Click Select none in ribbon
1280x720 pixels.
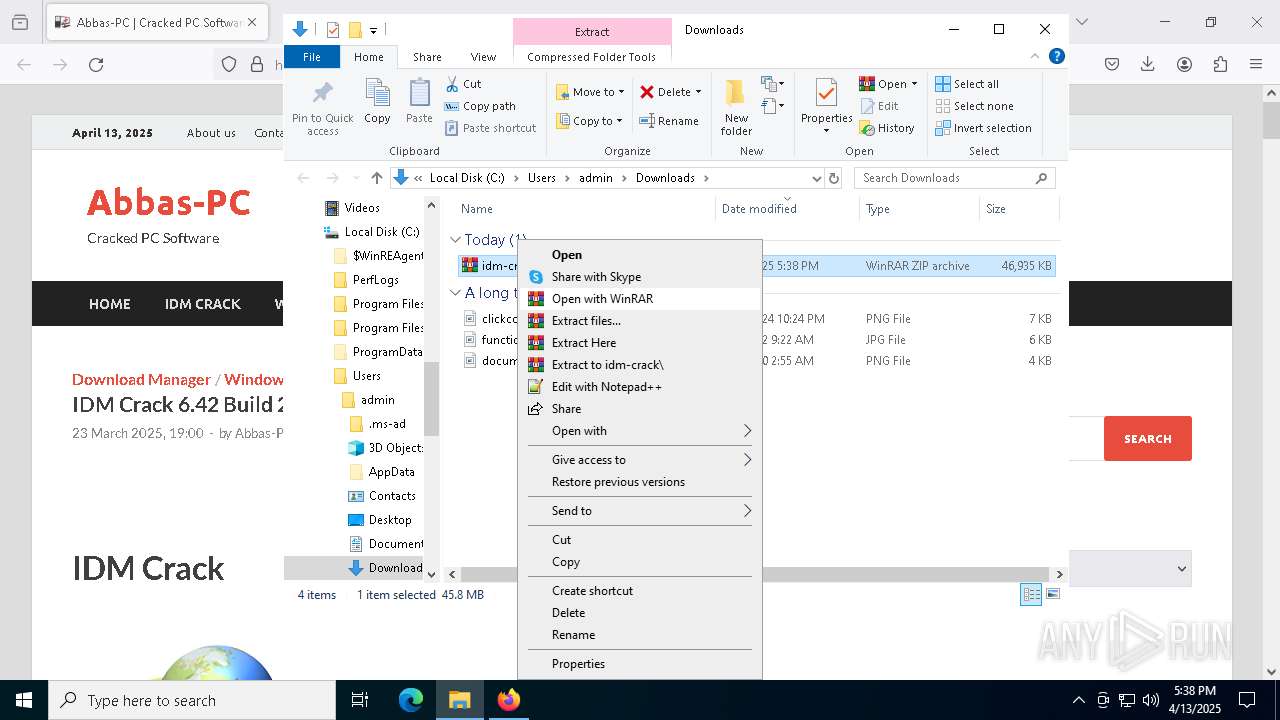pos(974,106)
